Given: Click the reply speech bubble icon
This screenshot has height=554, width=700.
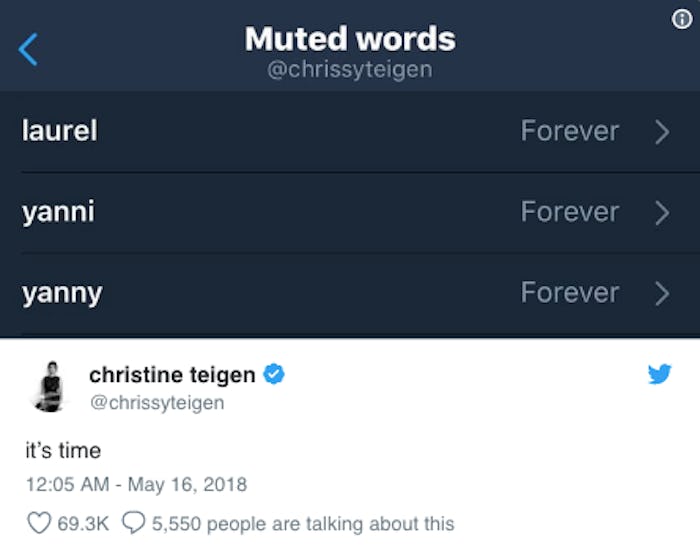Looking at the screenshot, I should pos(134,523).
